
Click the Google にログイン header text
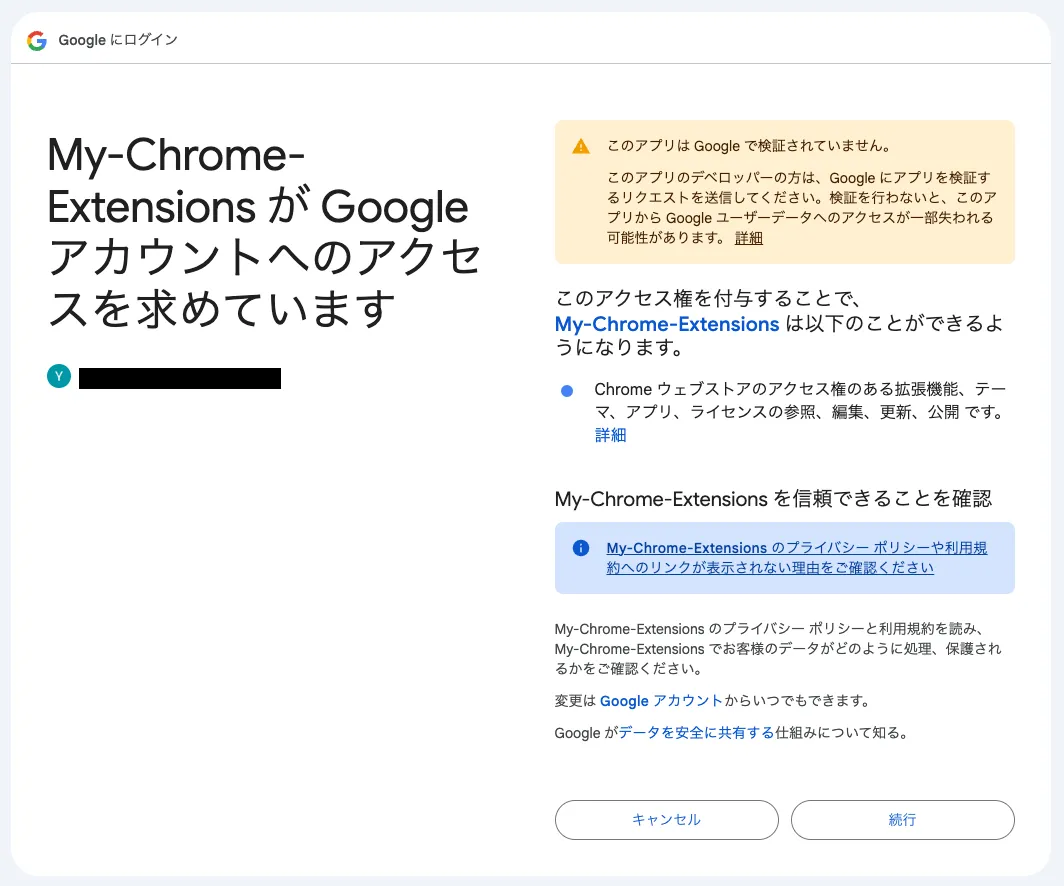pos(118,40)
